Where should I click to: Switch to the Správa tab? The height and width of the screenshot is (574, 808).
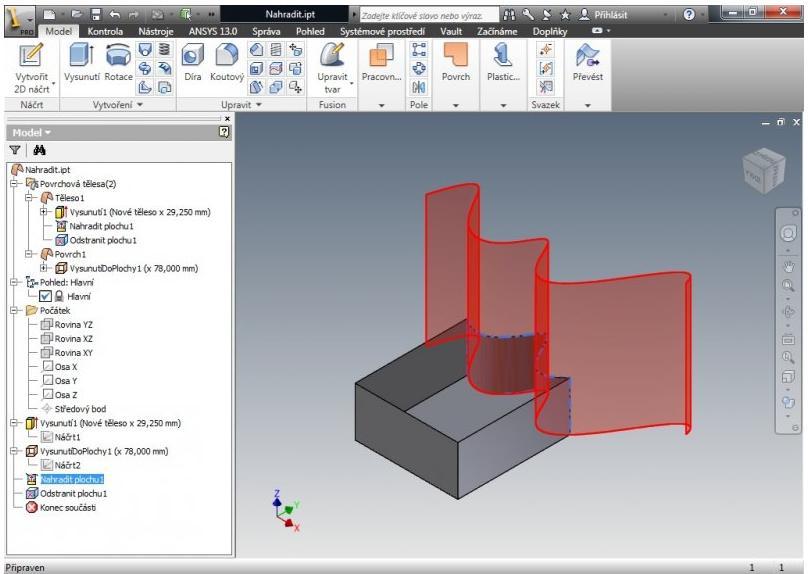coord(266,31)
